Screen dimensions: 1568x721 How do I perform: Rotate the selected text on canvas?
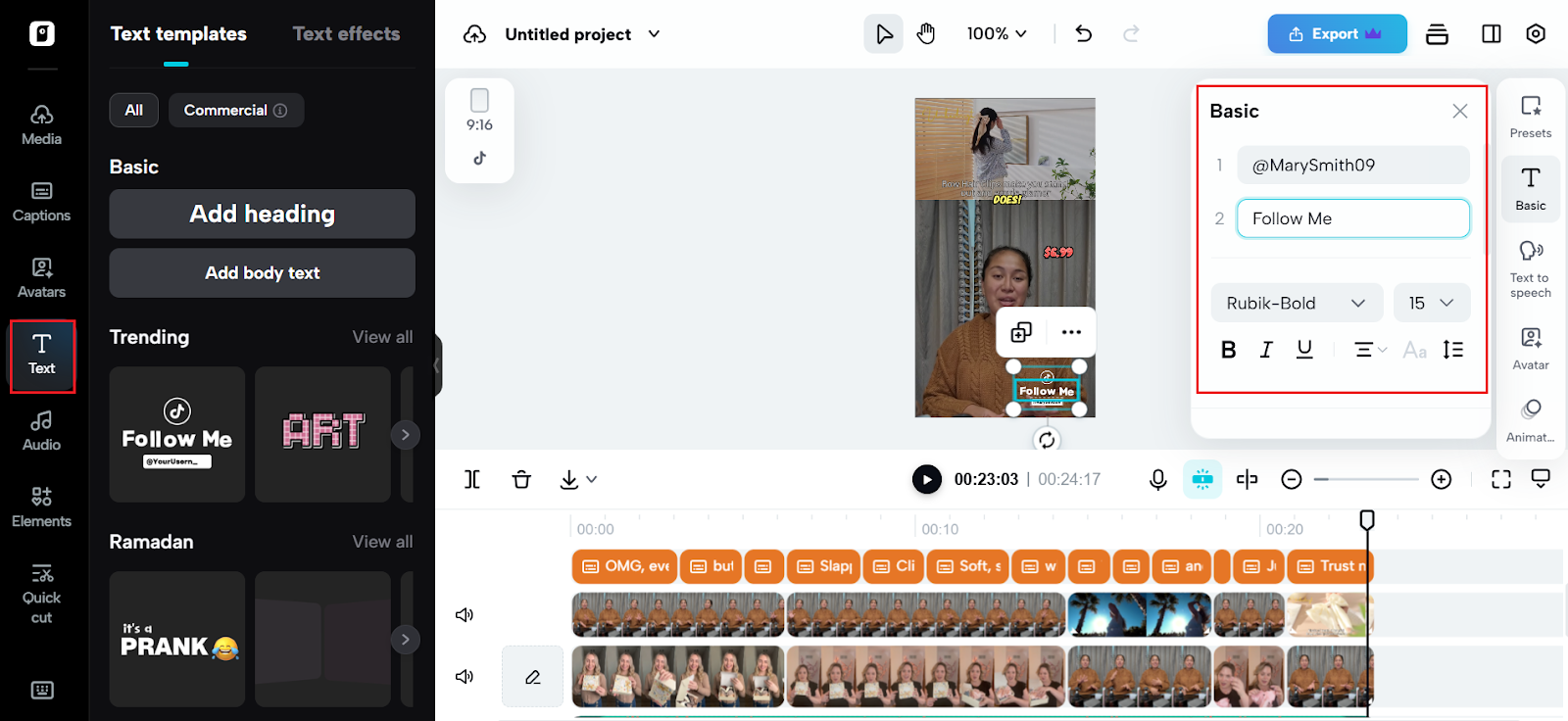1047,440
